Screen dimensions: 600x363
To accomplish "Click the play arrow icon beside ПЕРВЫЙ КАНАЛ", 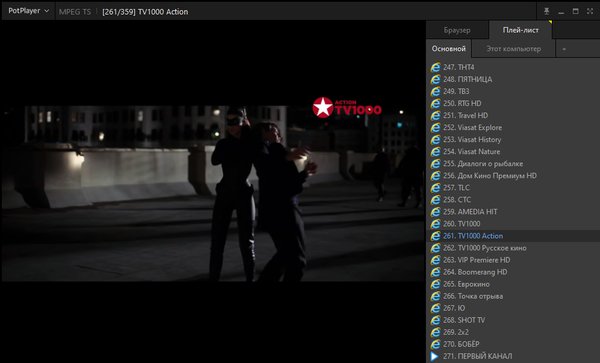I will (434, 356).
